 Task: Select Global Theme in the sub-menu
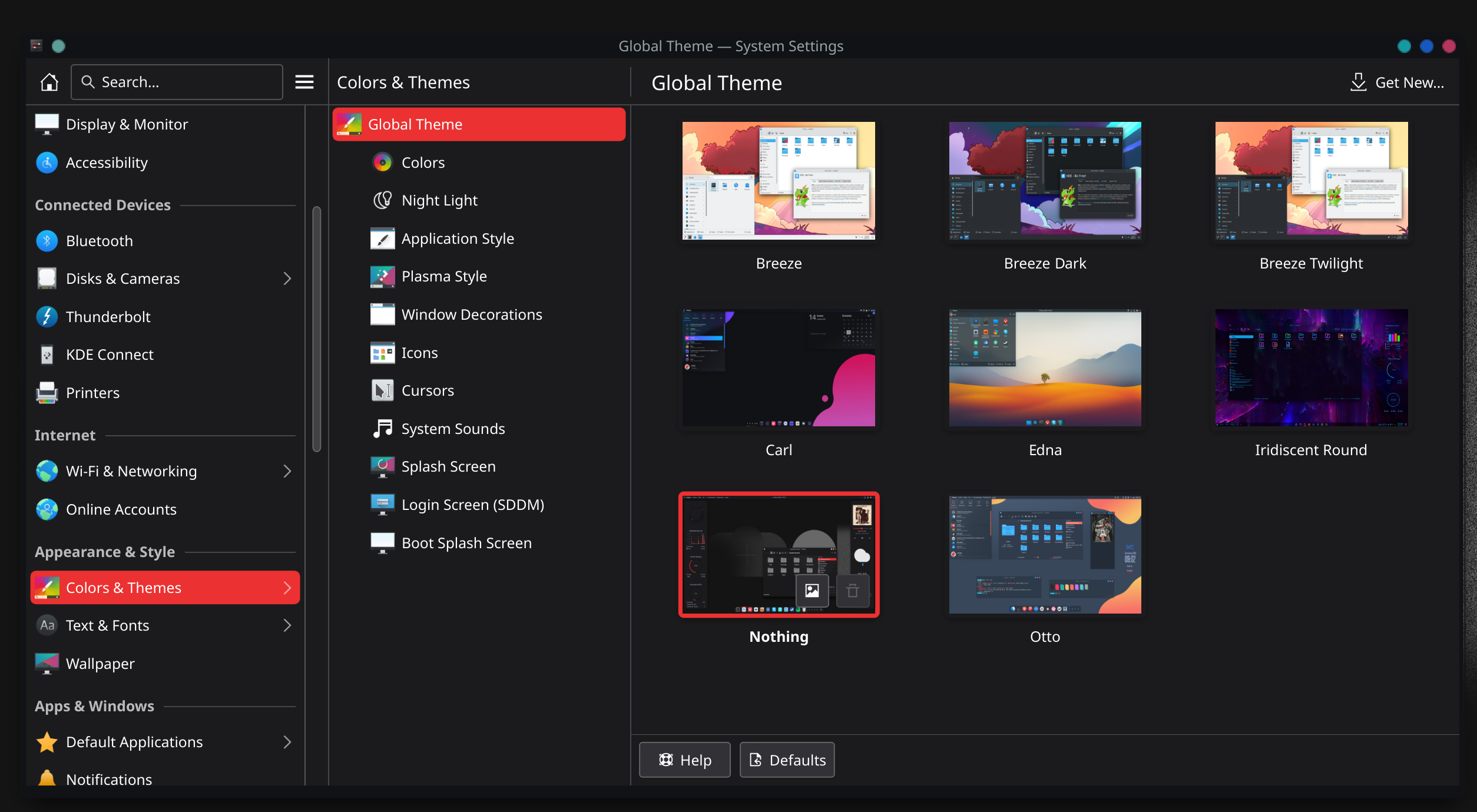(x=479, y=124)
